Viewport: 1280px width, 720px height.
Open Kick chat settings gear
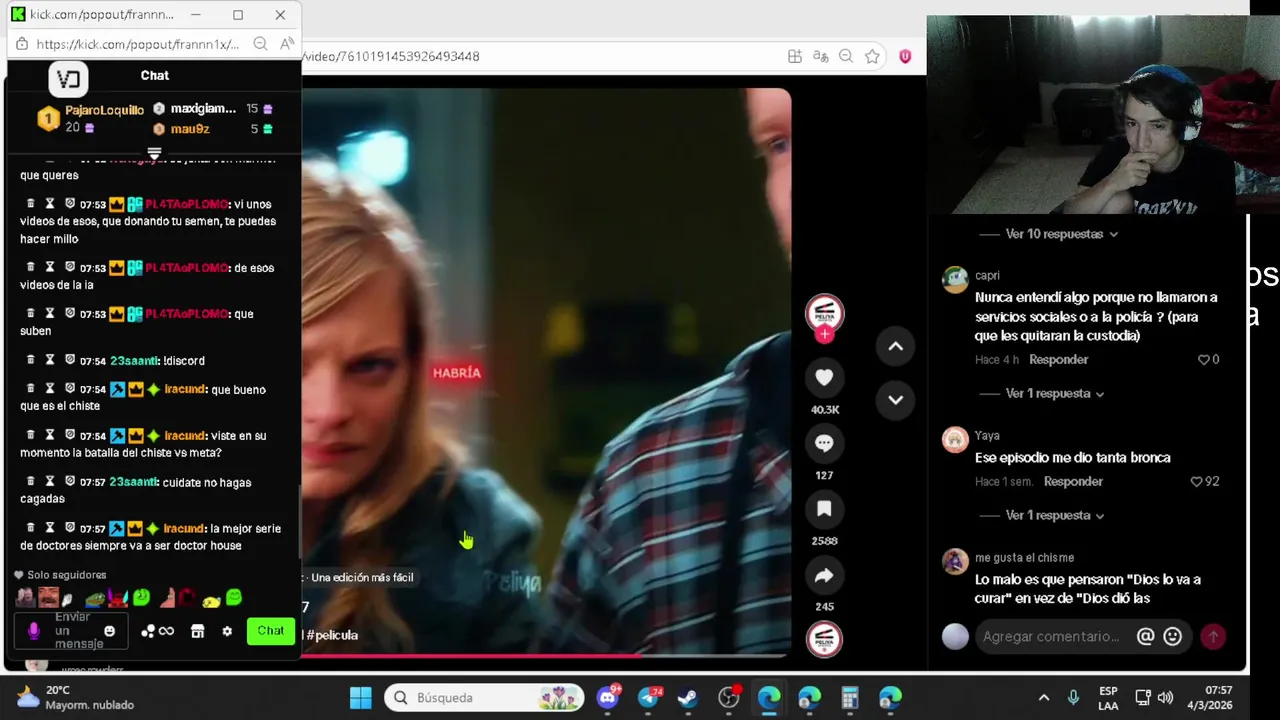coord(227,631)
